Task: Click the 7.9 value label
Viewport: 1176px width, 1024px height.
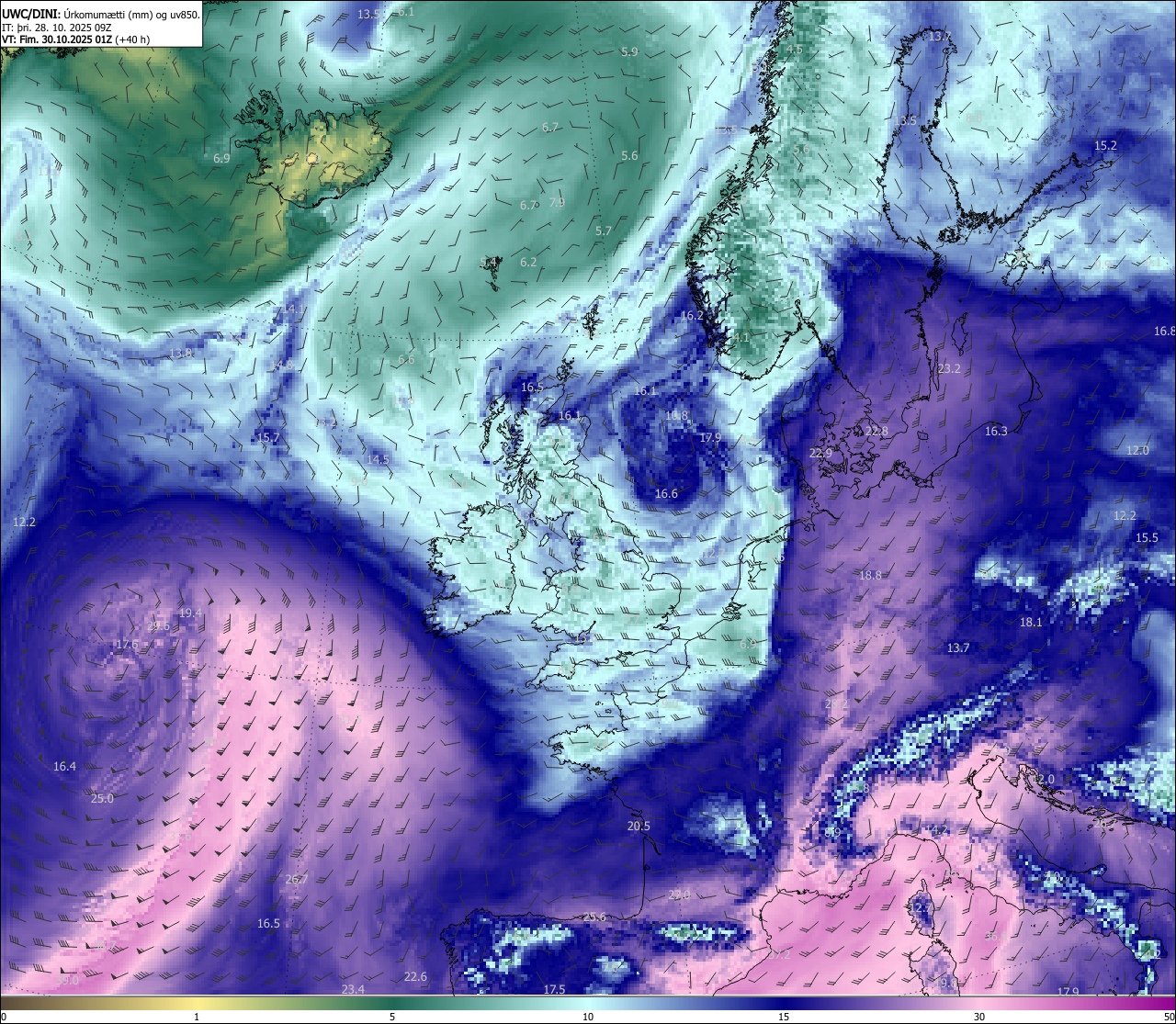Action: [557, 203]
